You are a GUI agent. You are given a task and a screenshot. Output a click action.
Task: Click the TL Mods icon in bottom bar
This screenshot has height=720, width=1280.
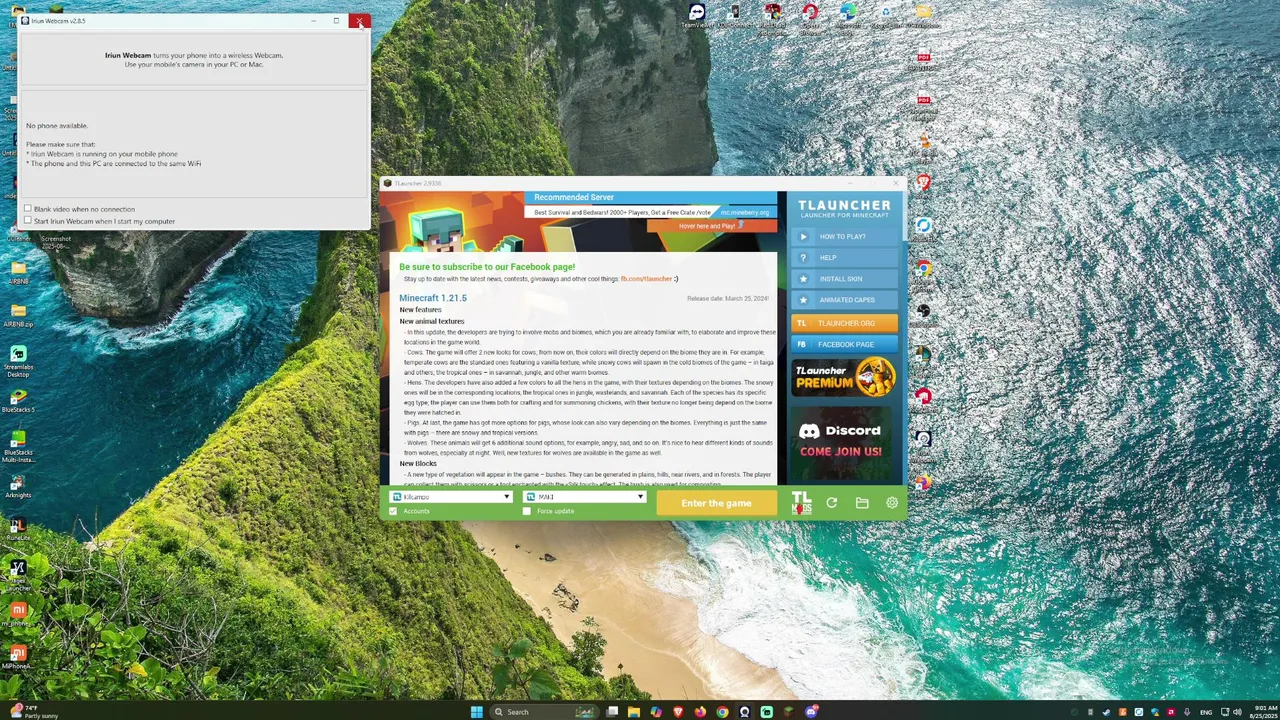point(801,503)
